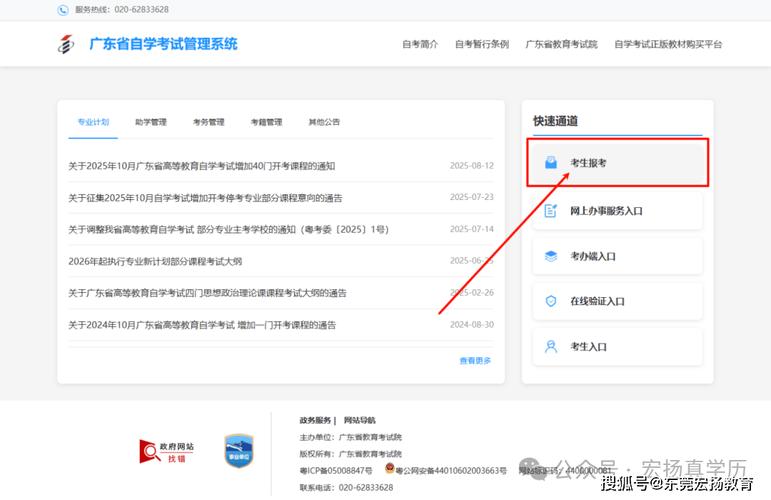This screenshot has height=500, width=771.
Task: Click the police emblem beside 粤公网安备
Action: 389,469
